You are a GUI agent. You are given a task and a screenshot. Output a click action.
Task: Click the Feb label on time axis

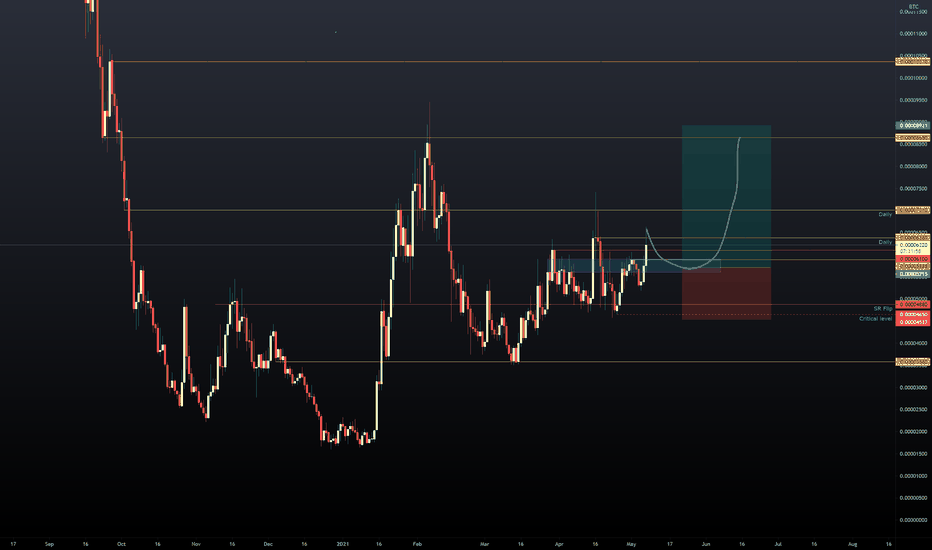[417, 544]
